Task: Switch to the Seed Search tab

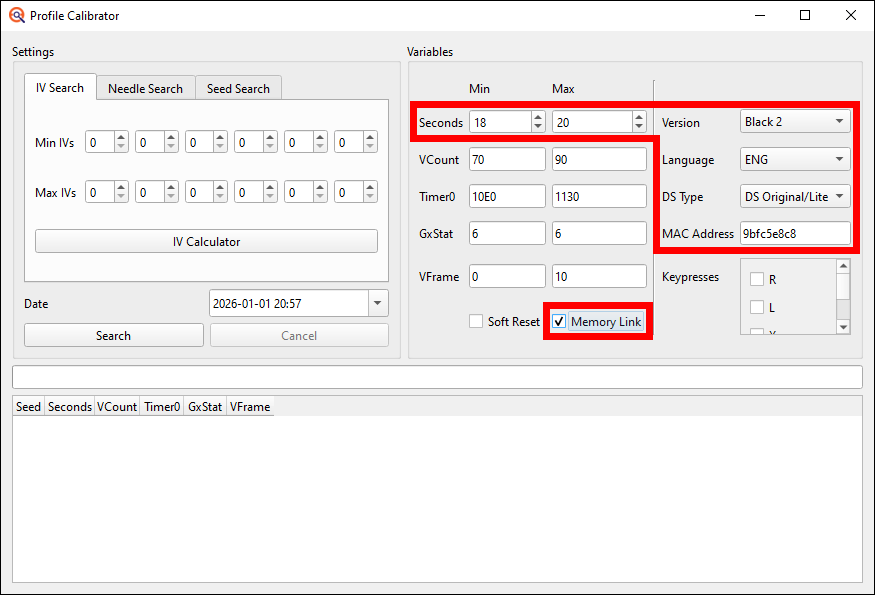Action: (x=238, y=87)
